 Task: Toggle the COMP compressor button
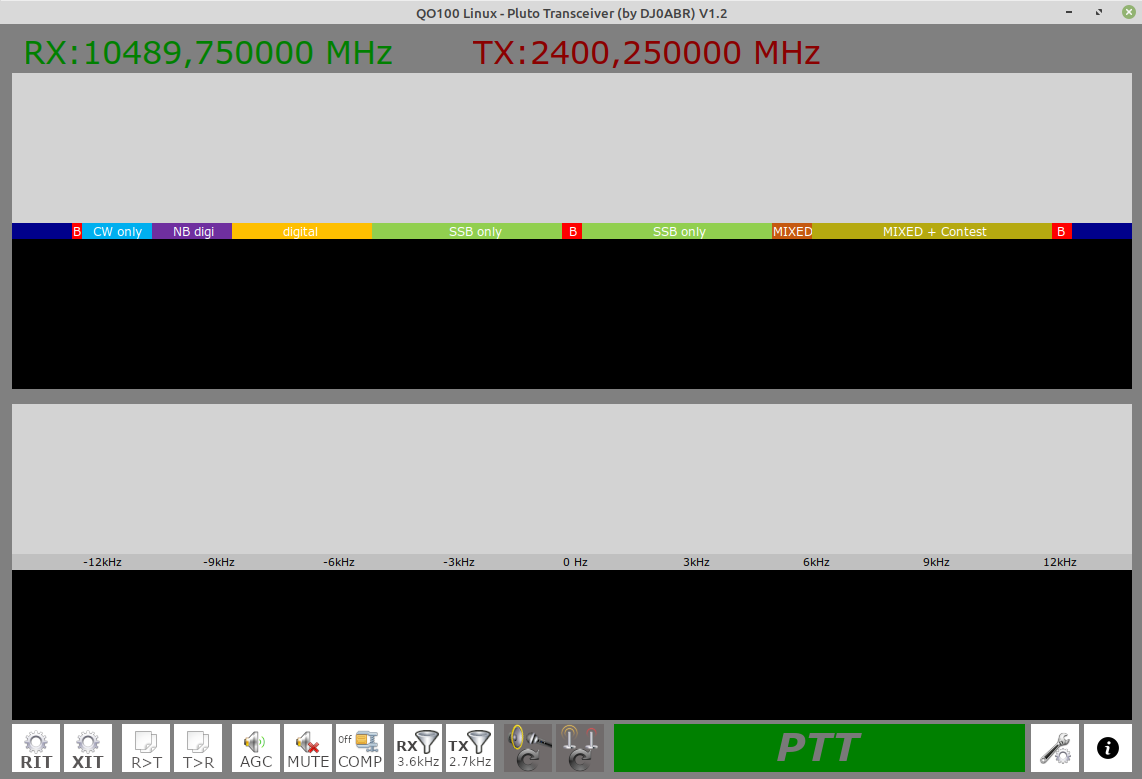coord(360,748)
